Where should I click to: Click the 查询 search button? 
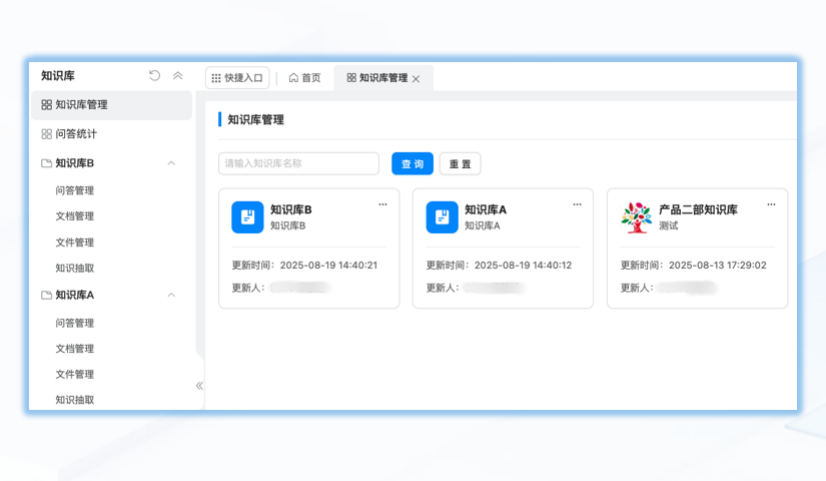click(412, 164)
